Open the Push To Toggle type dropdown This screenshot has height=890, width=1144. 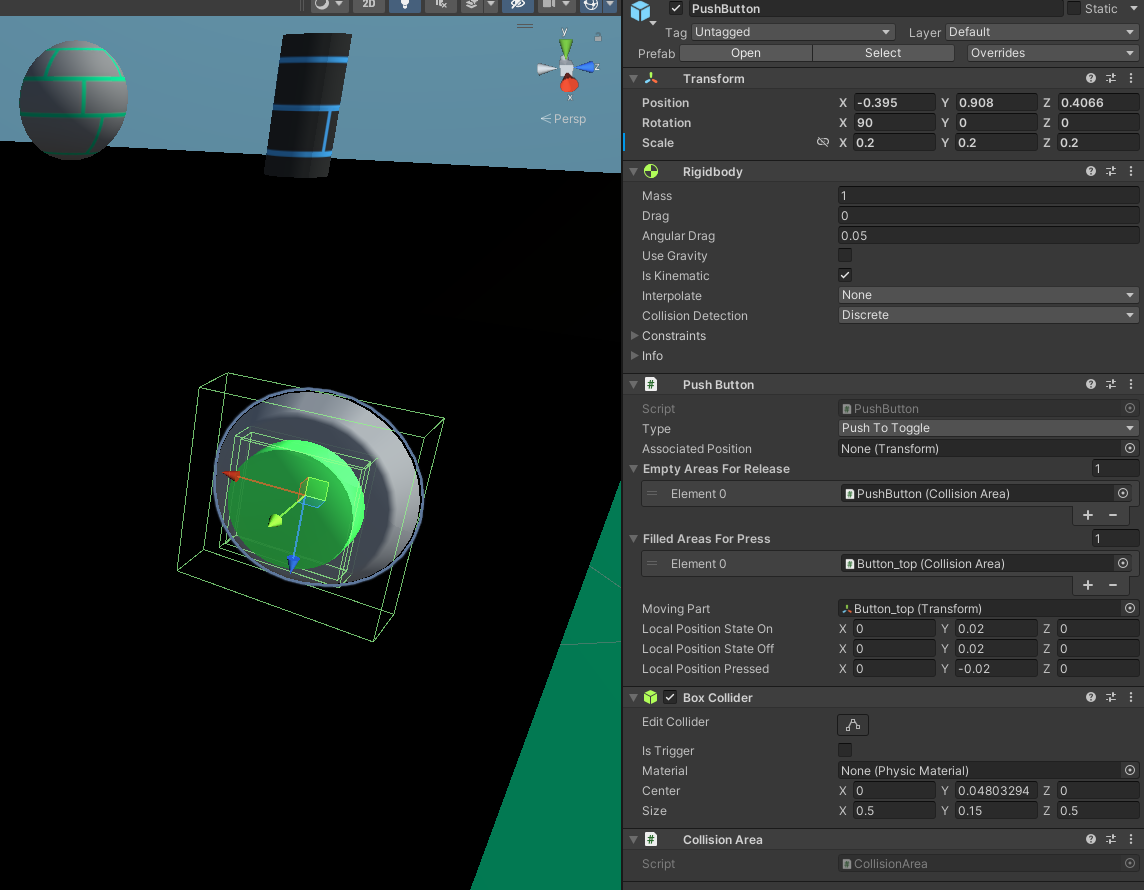coord(988,428)
